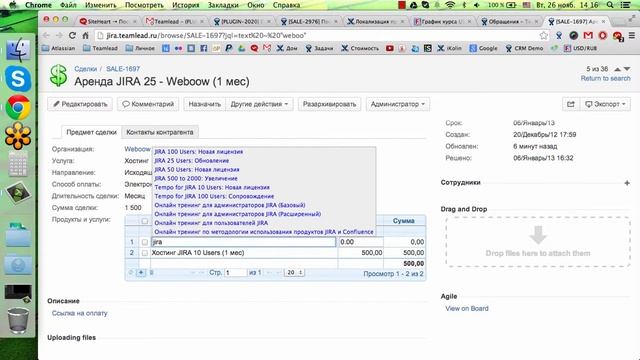
Task: Open the Weboow organization link
Action: point(138,149)
